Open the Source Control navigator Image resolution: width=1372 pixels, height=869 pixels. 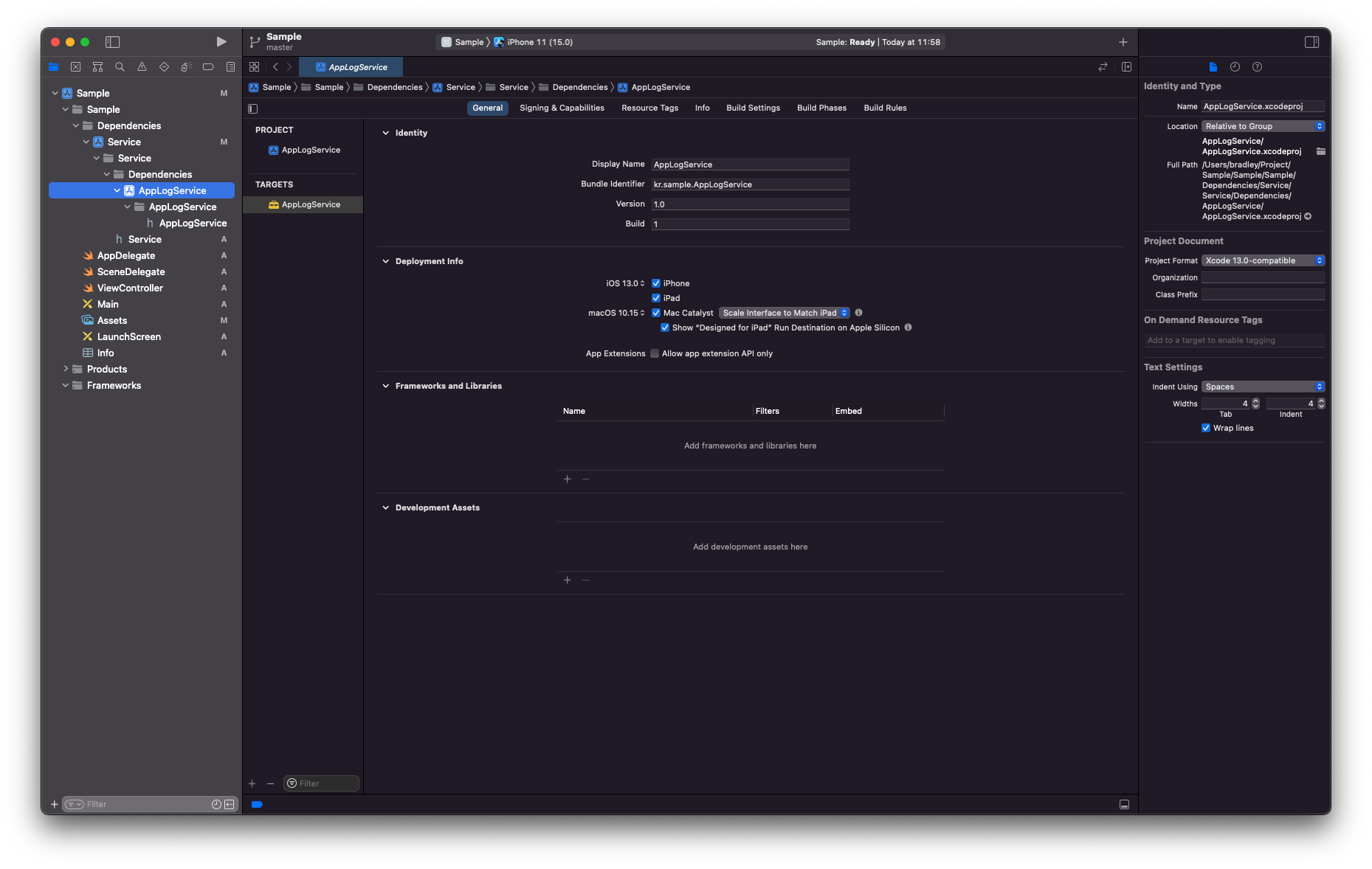click(x=75, y=67)
